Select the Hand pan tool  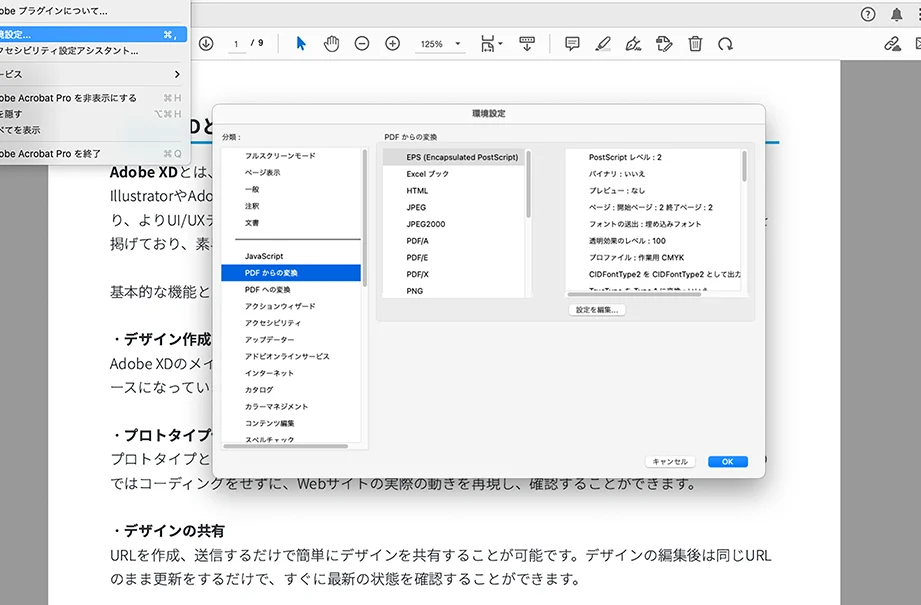331,43
